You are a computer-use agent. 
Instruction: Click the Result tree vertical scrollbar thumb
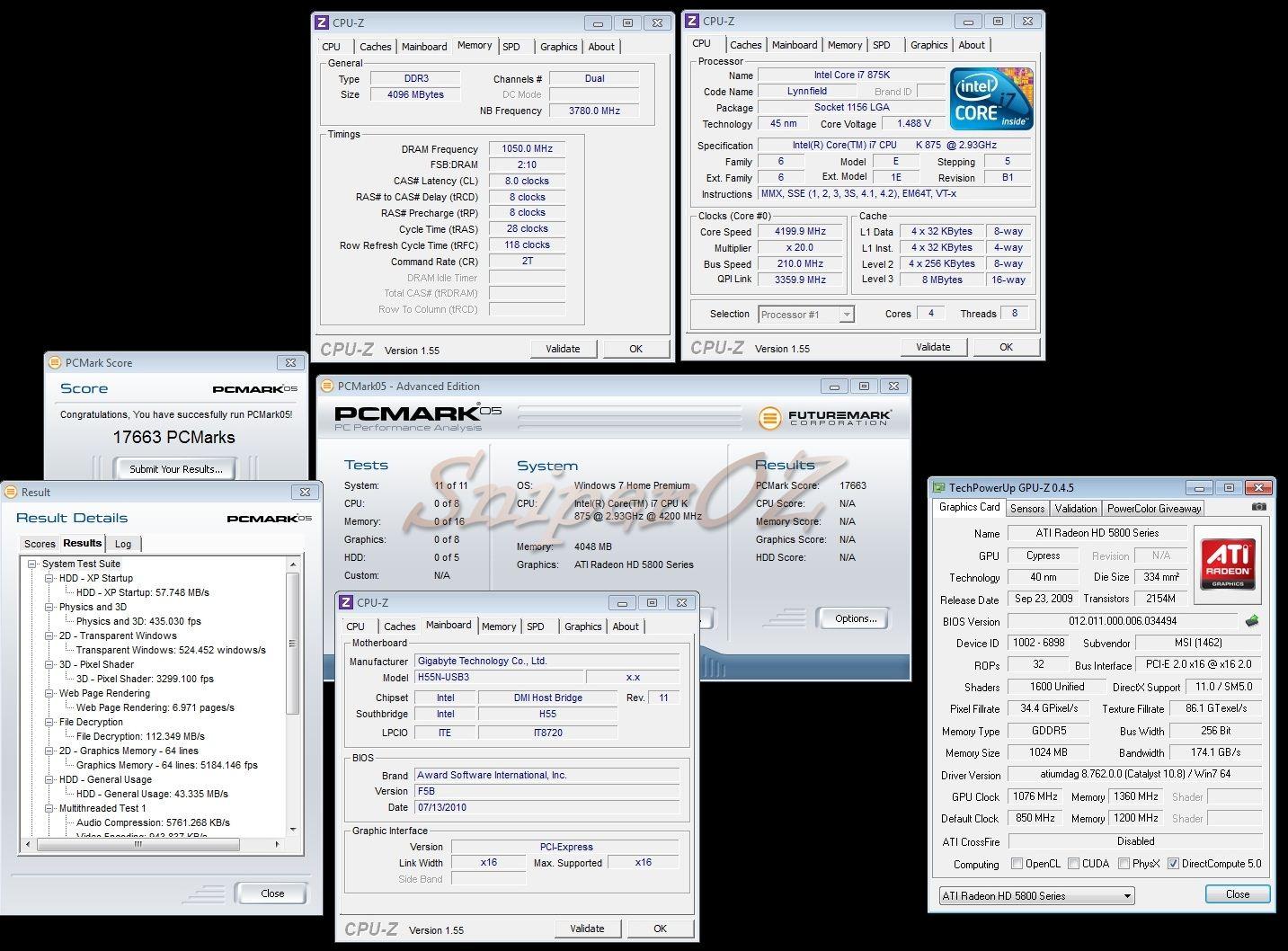click(292, 643)
